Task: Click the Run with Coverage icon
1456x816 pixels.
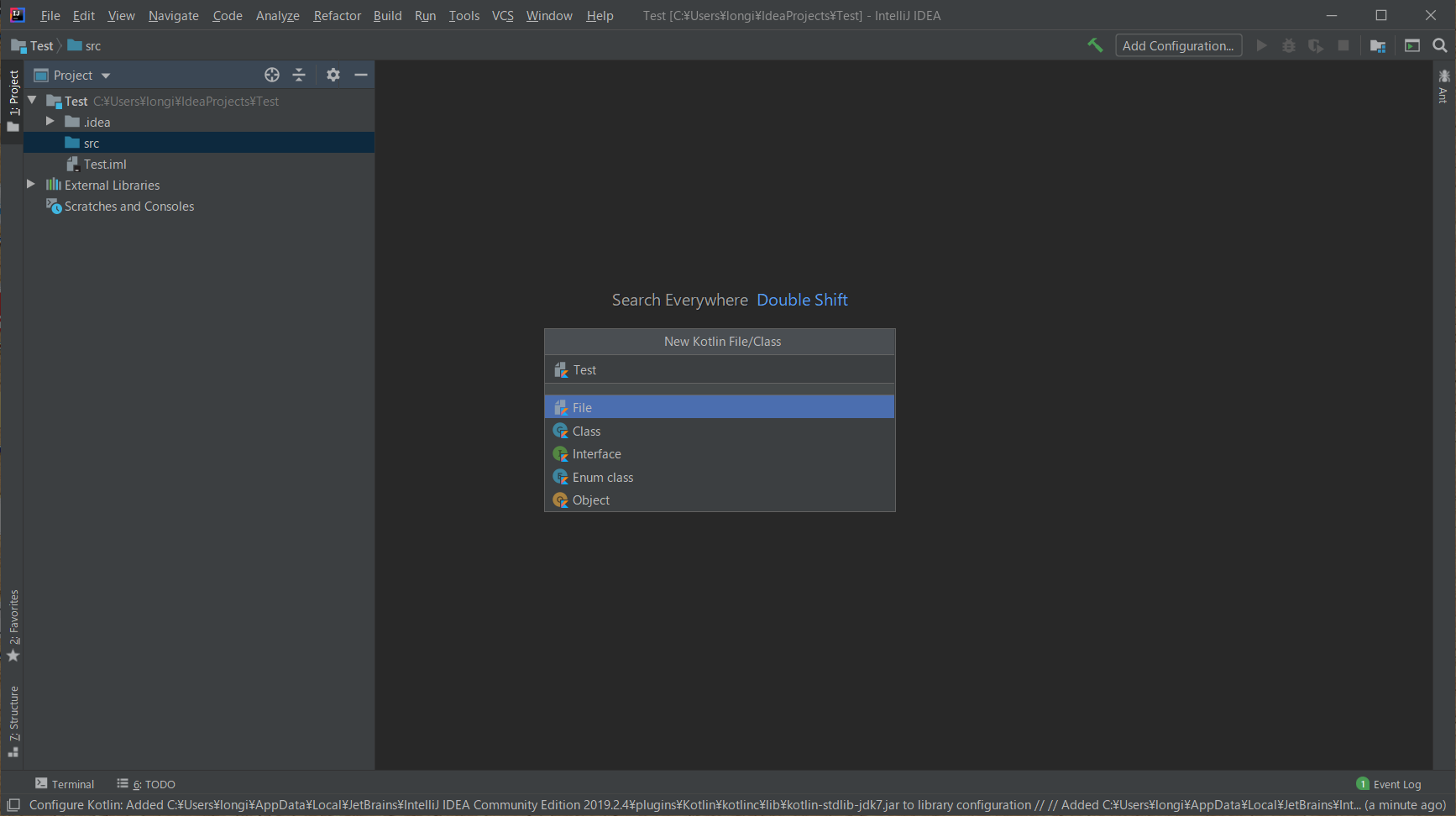Action: pyautogui.click(x=1316, y=45)
